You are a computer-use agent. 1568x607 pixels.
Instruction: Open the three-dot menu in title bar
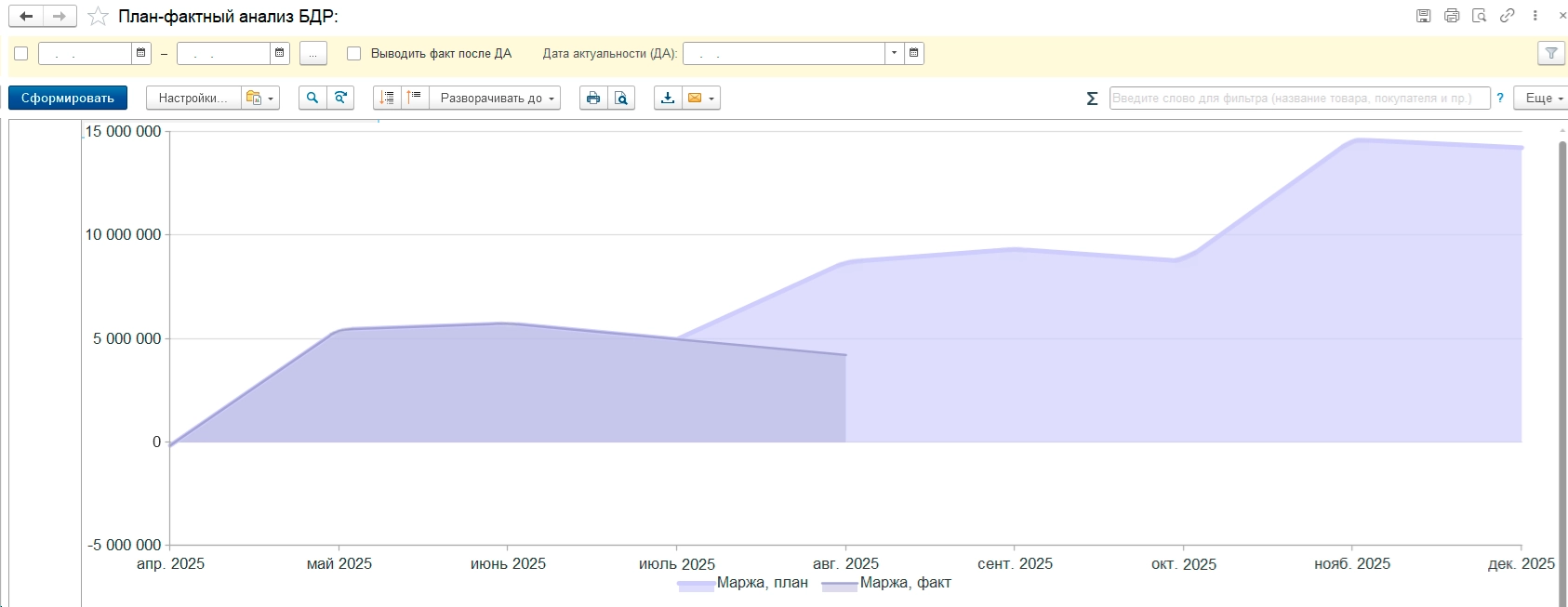click(1535, 16)
